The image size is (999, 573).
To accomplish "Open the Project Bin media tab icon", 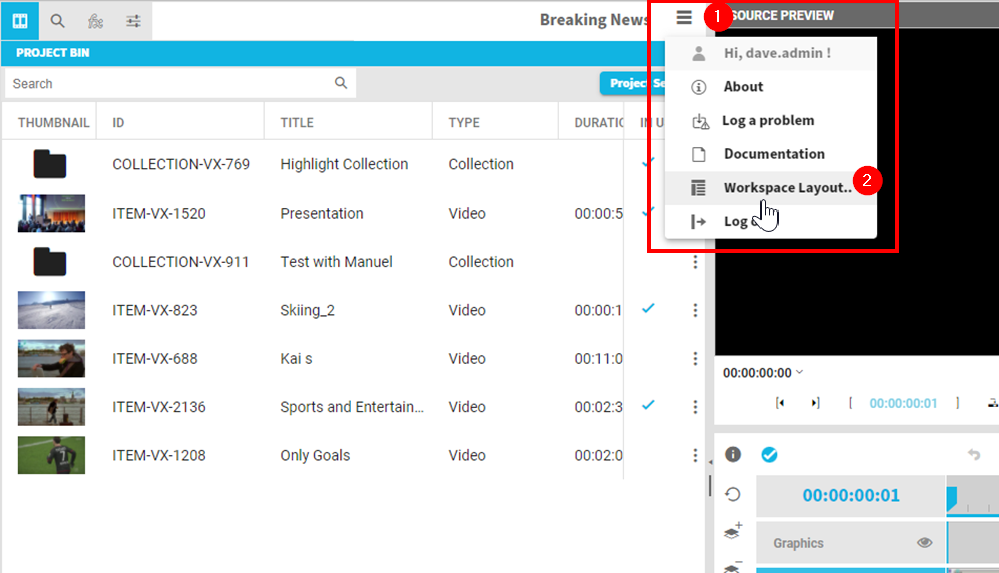I will [x=20, y=20].
